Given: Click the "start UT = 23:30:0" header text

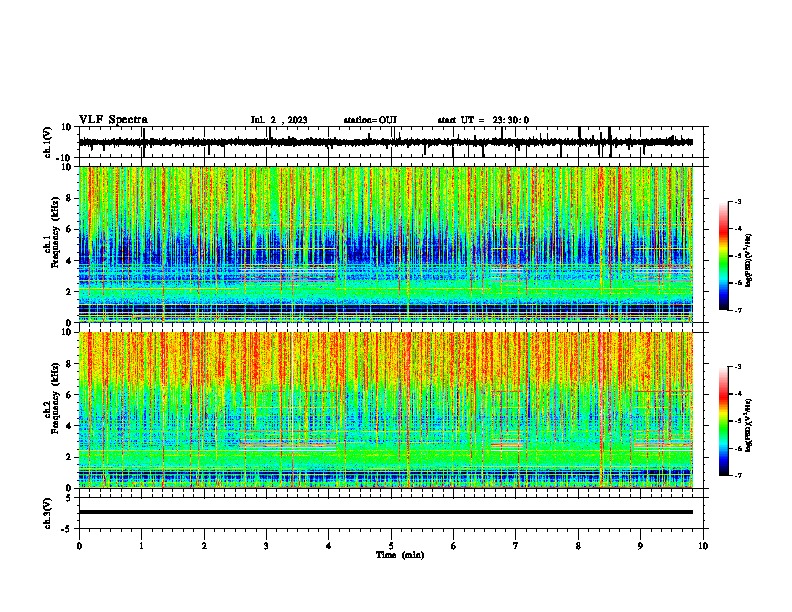Looking at the screenshot, I should (483, 120).
